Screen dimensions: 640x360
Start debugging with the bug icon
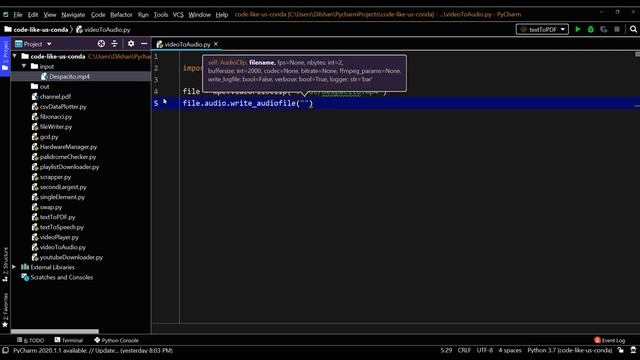click(x=591, y=29)
